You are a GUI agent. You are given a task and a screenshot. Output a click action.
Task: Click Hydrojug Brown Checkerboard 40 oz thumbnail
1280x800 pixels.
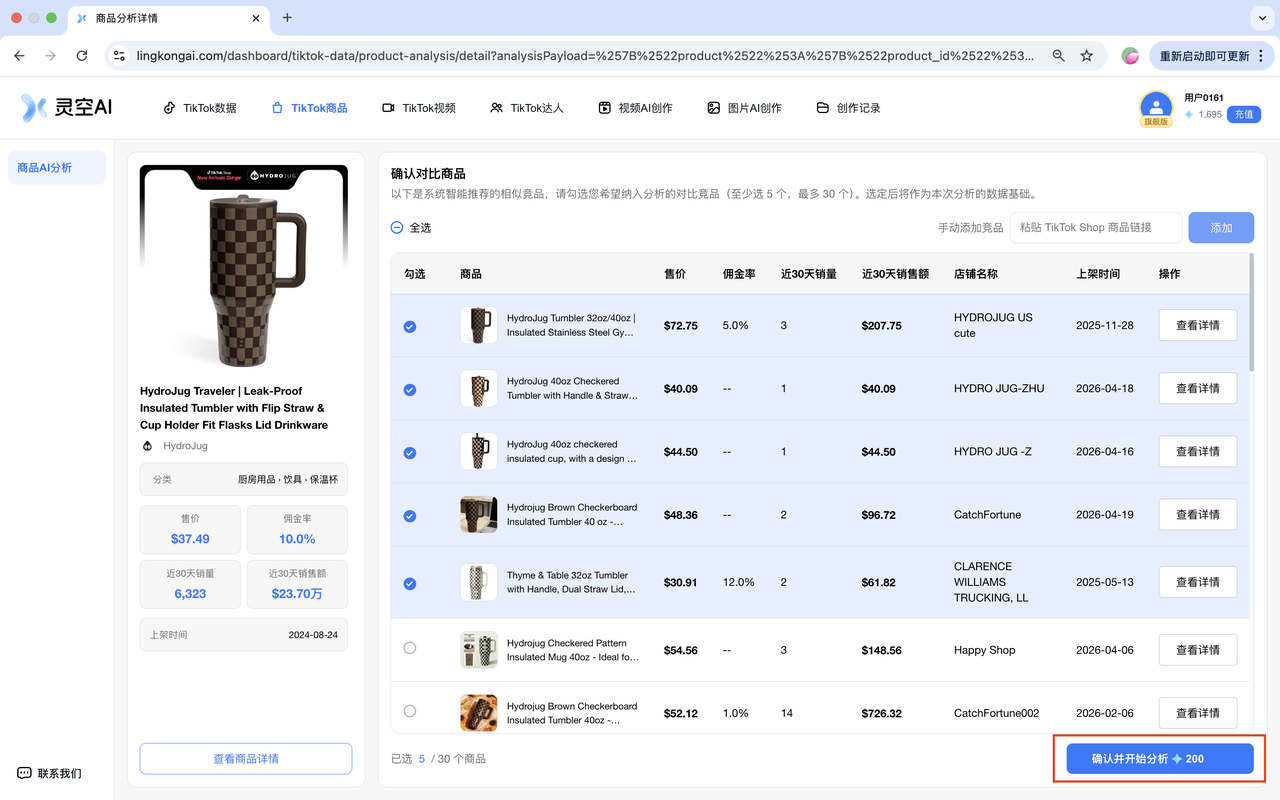click(478, 514)
